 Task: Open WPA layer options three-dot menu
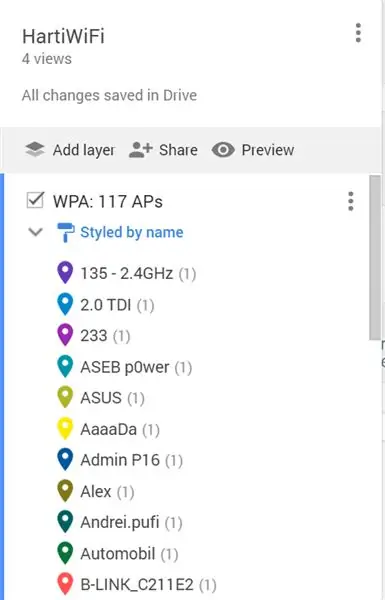pyautogui.click(x=351, y=201)
